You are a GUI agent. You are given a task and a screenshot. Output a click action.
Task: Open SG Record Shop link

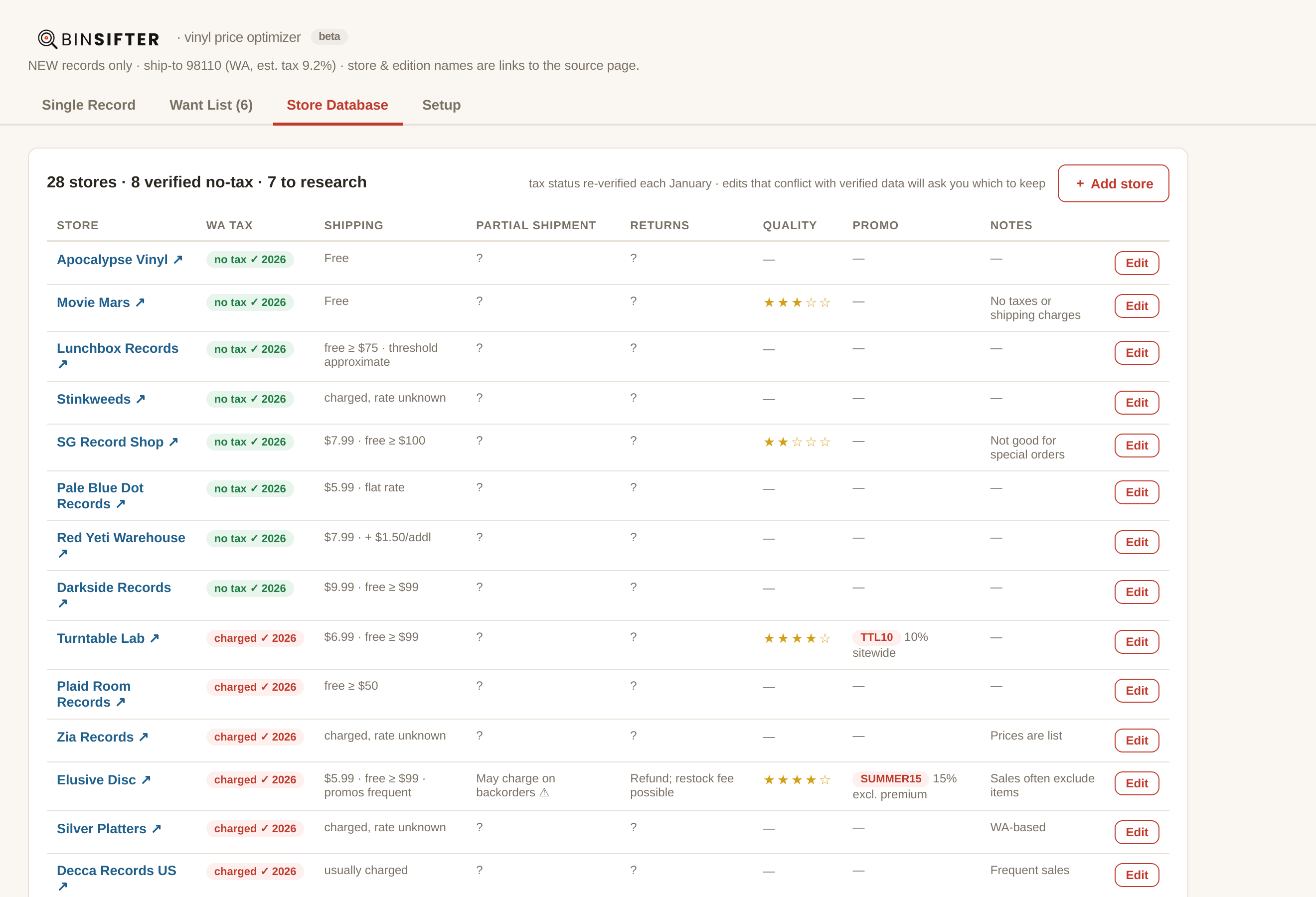coord(118,442)
